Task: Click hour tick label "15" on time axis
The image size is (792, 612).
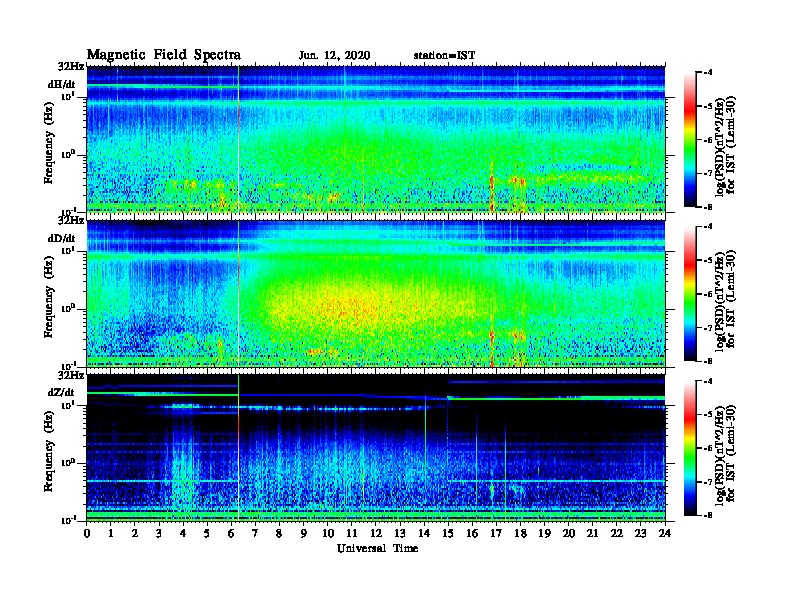Action: coord(448,534)
